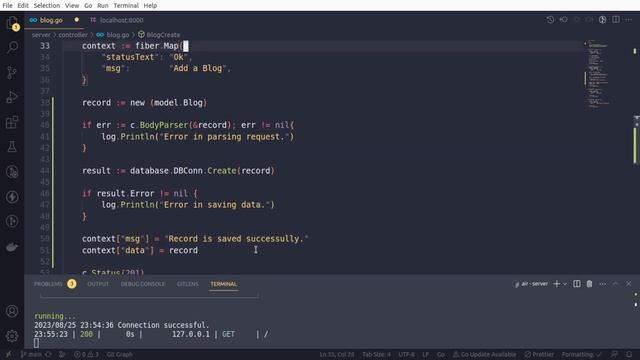This screenshot has height=360, width=640.
Task: Open editor More Actions ellipsis
Action: coord(629,20)
